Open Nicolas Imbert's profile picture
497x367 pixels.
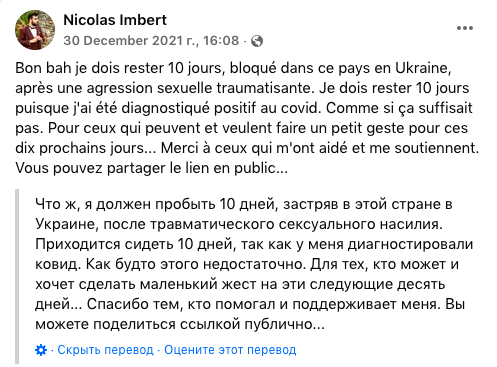pos(35,30)
